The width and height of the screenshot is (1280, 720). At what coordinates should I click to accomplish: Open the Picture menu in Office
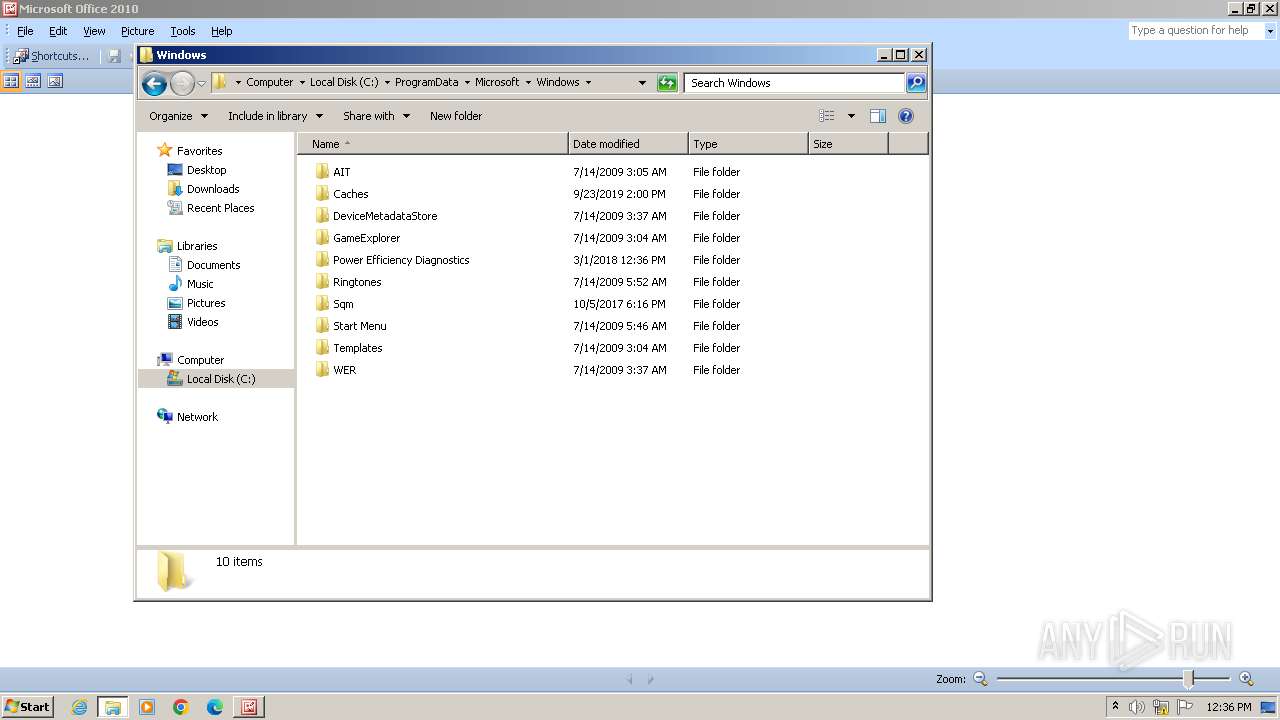[137, 31]
